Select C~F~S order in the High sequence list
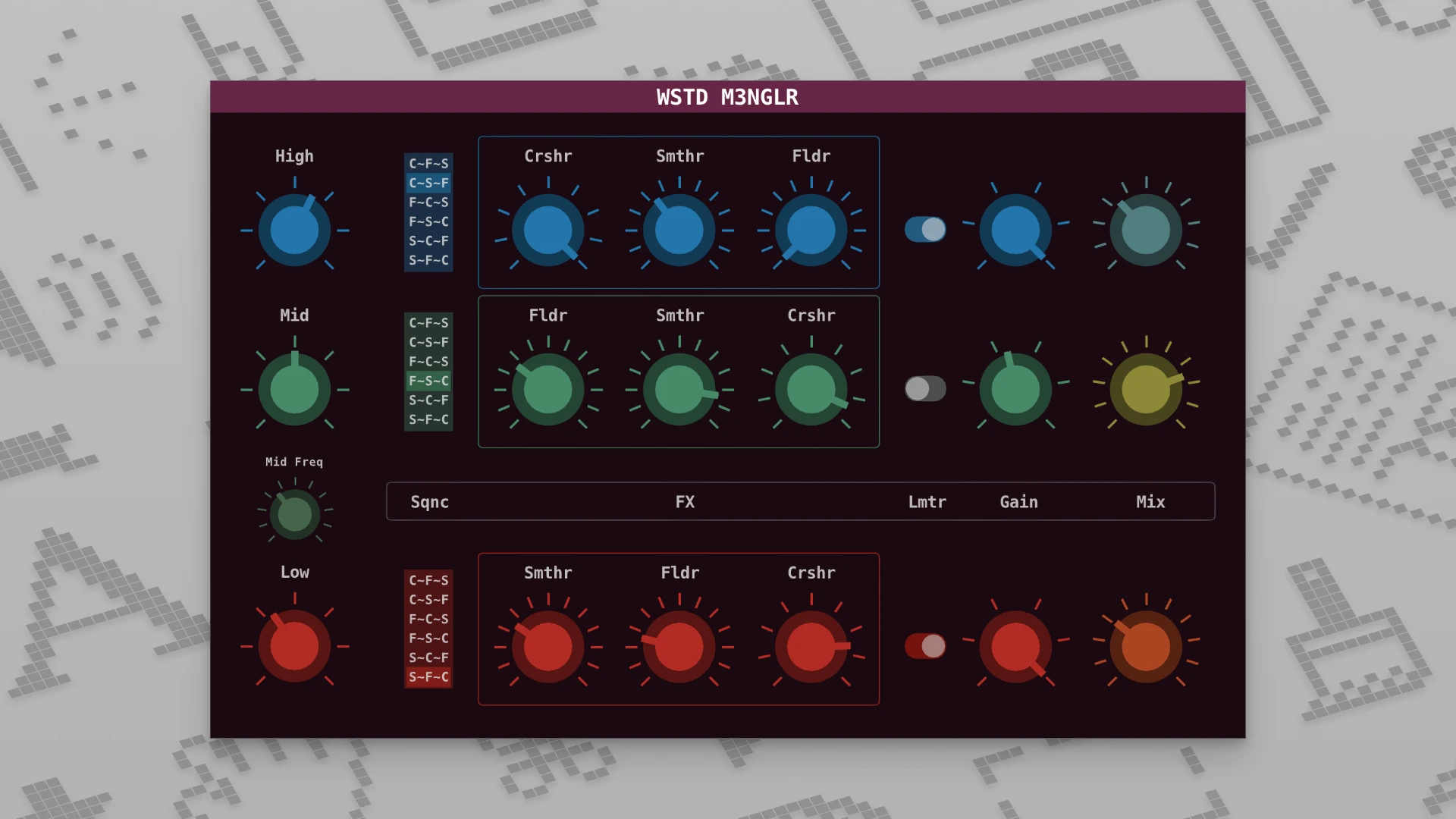This screenshot has width=1456, height=819. (428, 162)
